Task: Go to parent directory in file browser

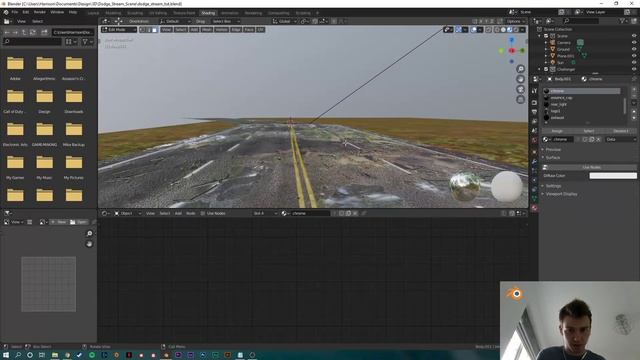Action: pyautogui.click(x=24, y=32)
